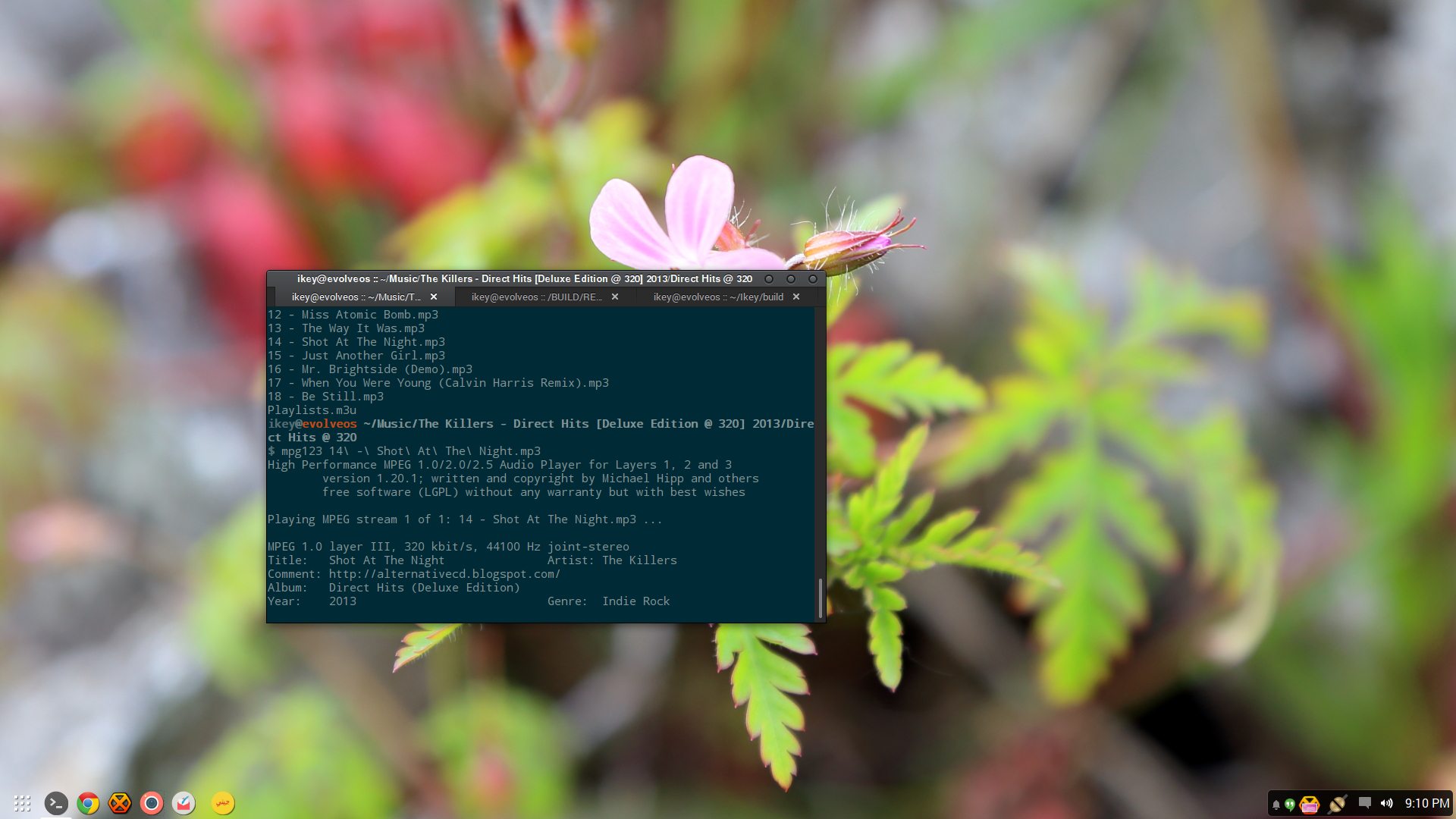Click the terminal window title bar text
This screenshot has height=819, width=1456.
tap(524, 279)
